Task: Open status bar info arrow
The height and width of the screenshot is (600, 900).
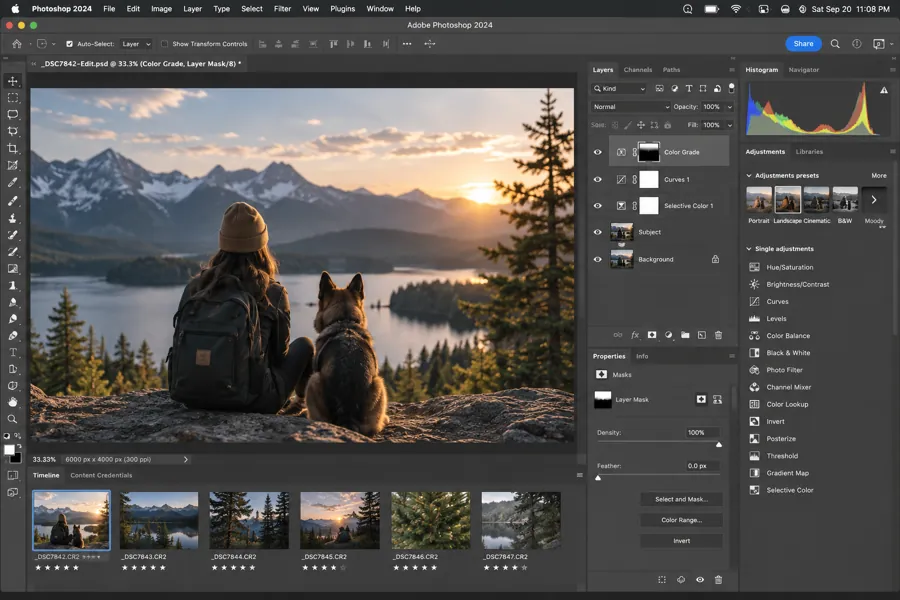Action: (185, 459)
